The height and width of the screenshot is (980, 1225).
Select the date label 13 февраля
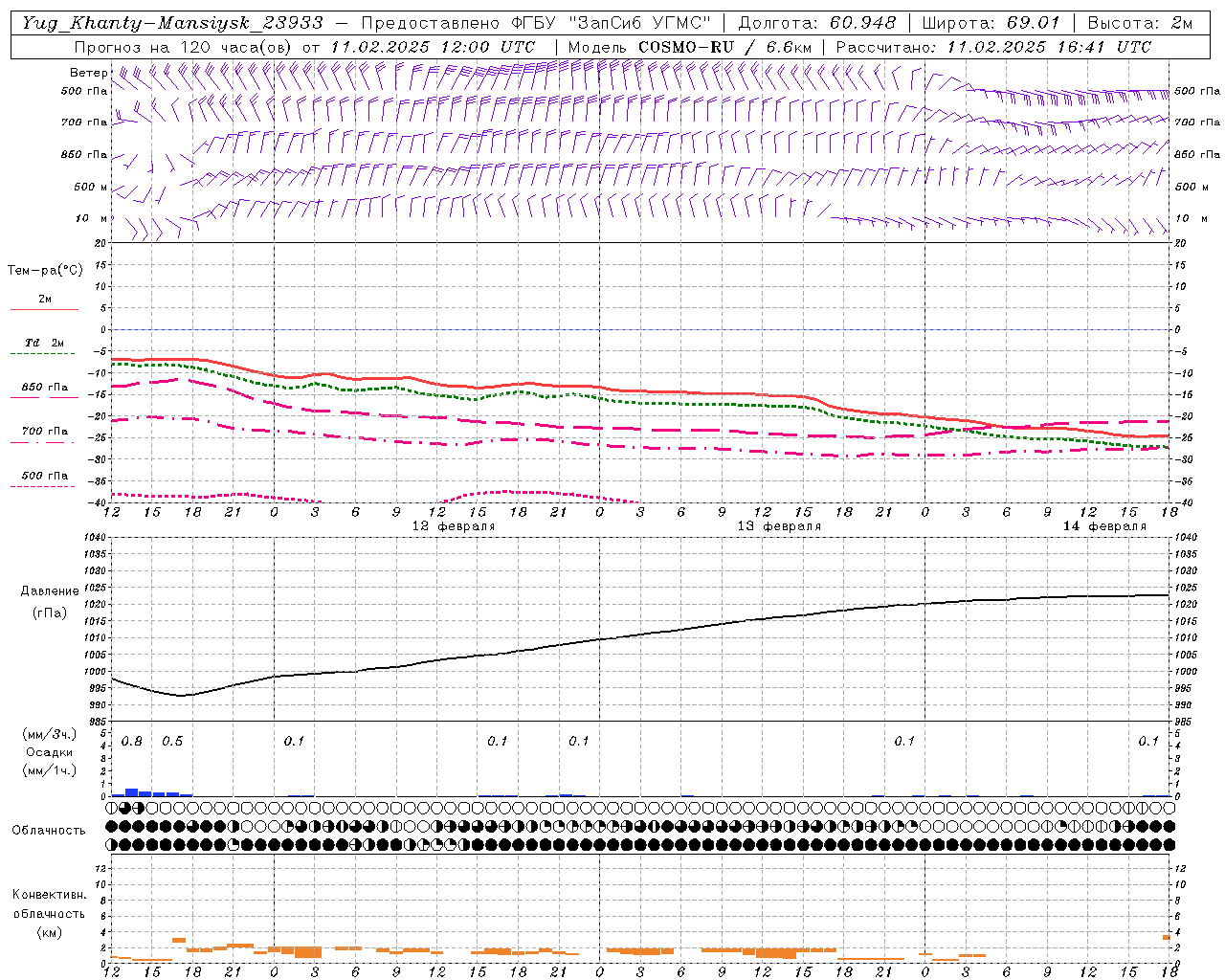(x=779, y=526)
